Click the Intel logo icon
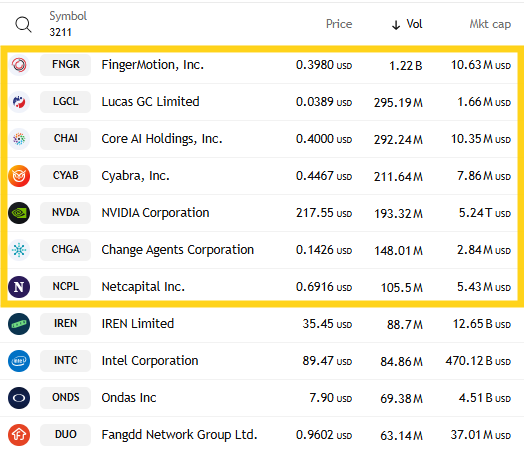This screenshot has width=524, height=452. pyautogui.click(x=19, y=361)
